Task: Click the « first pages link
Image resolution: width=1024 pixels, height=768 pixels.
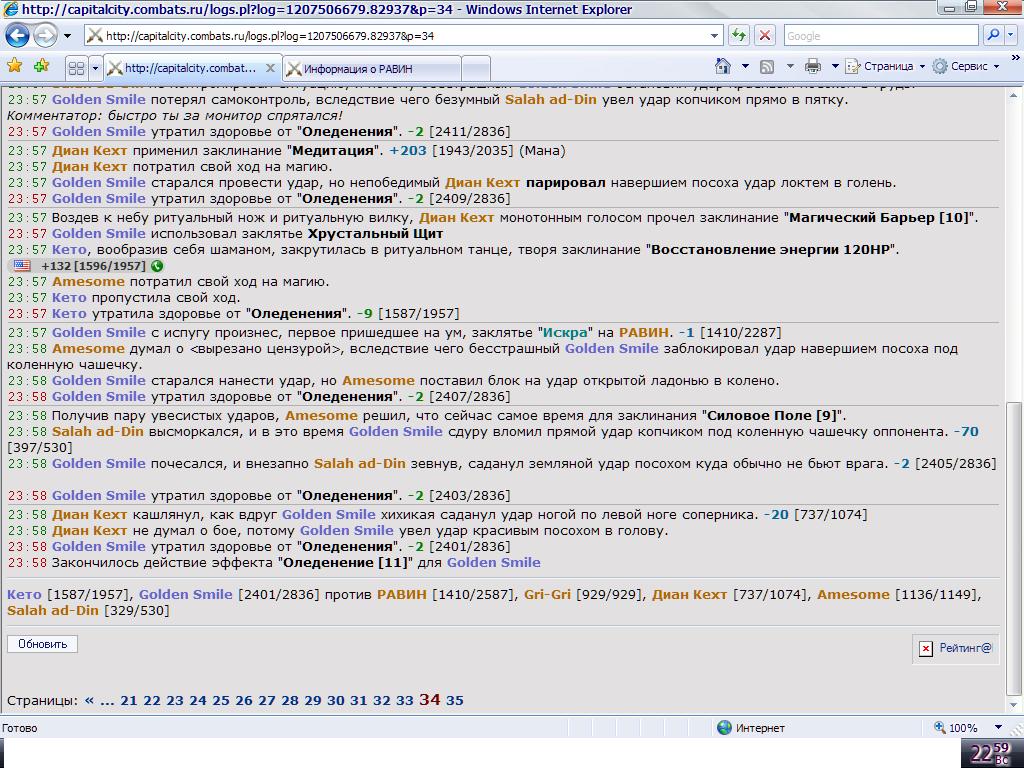Action: [x=89, y=701]
